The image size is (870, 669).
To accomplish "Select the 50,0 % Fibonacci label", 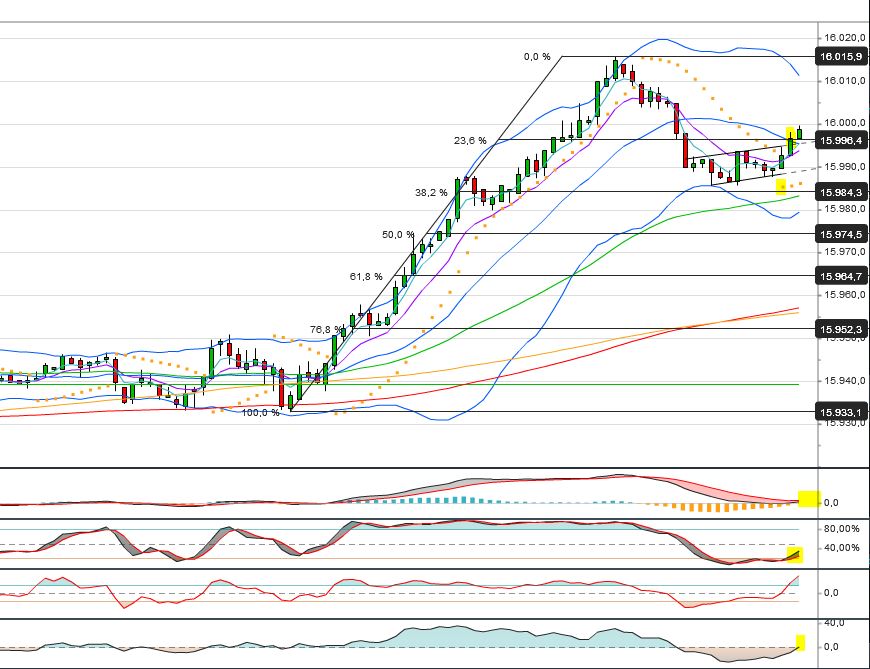I will [398, 235].
